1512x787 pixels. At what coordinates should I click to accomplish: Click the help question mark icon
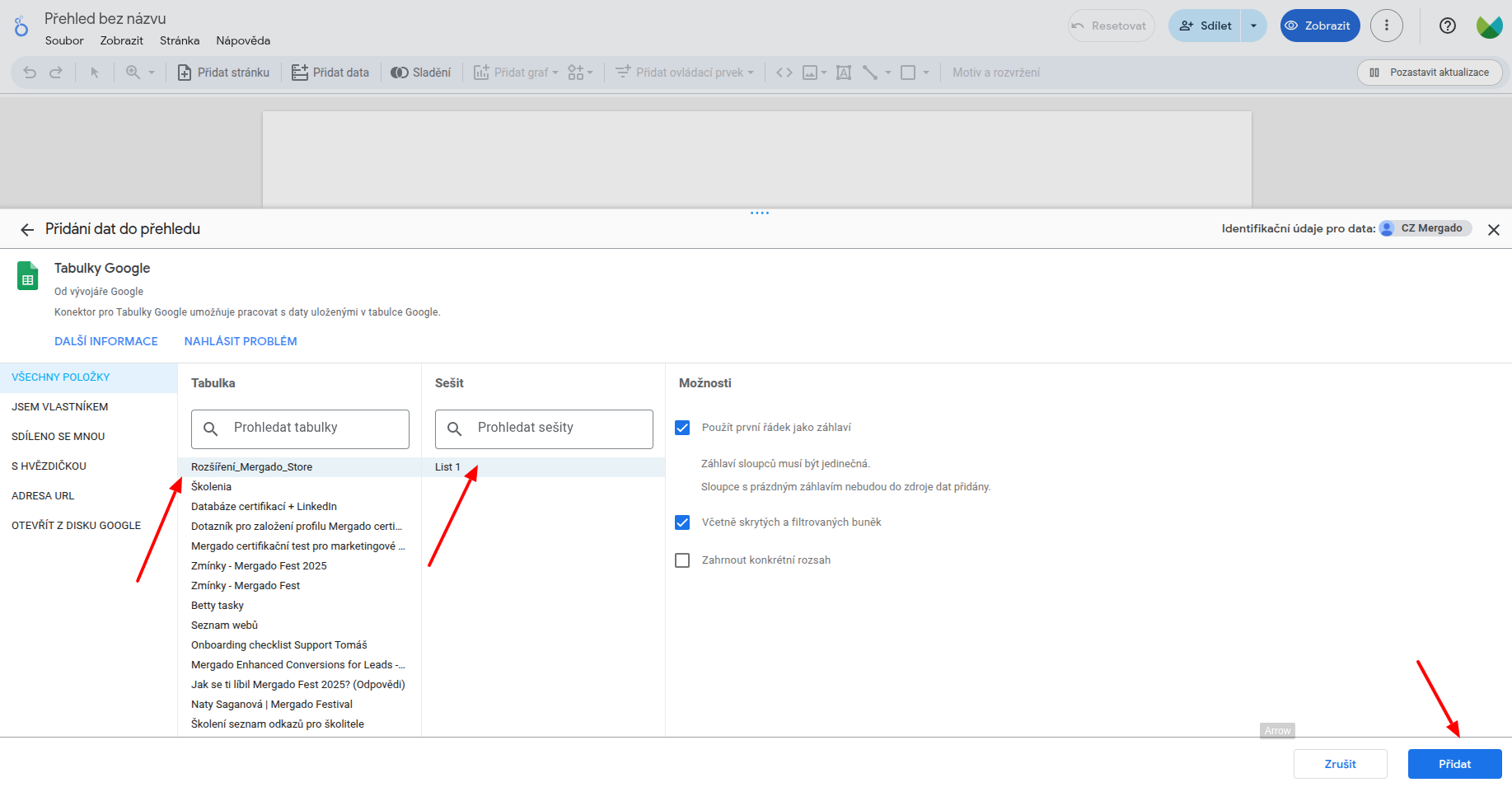coord(1448,26)
